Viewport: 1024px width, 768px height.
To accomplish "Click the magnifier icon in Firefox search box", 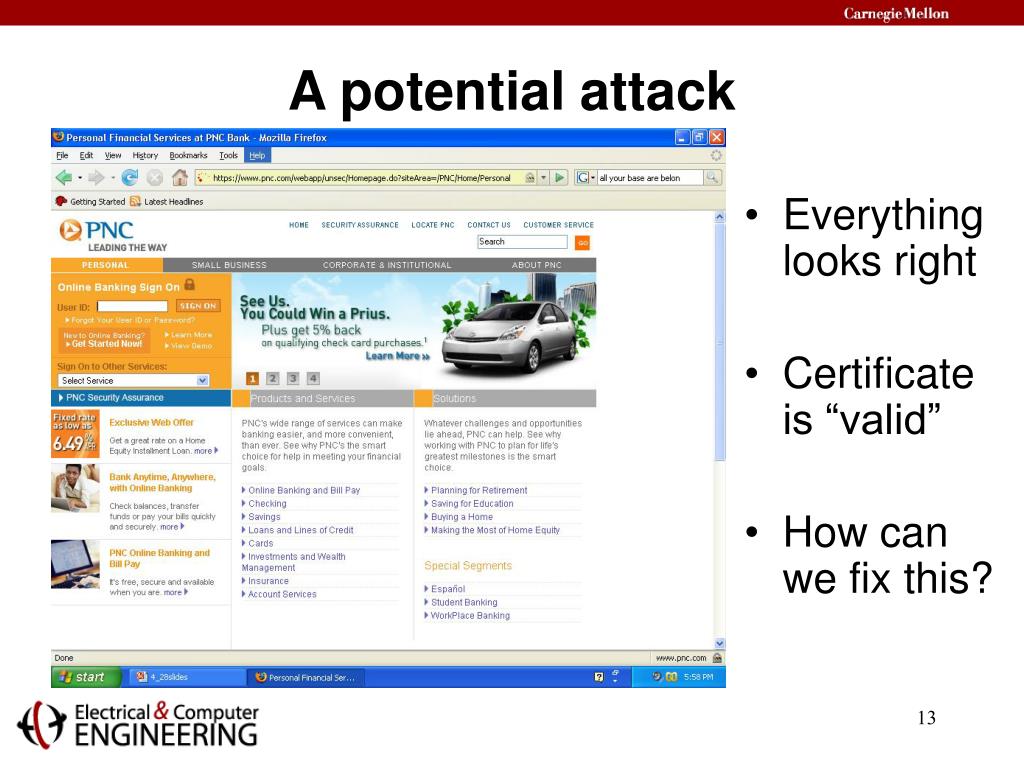I will [x=711, y=178].
